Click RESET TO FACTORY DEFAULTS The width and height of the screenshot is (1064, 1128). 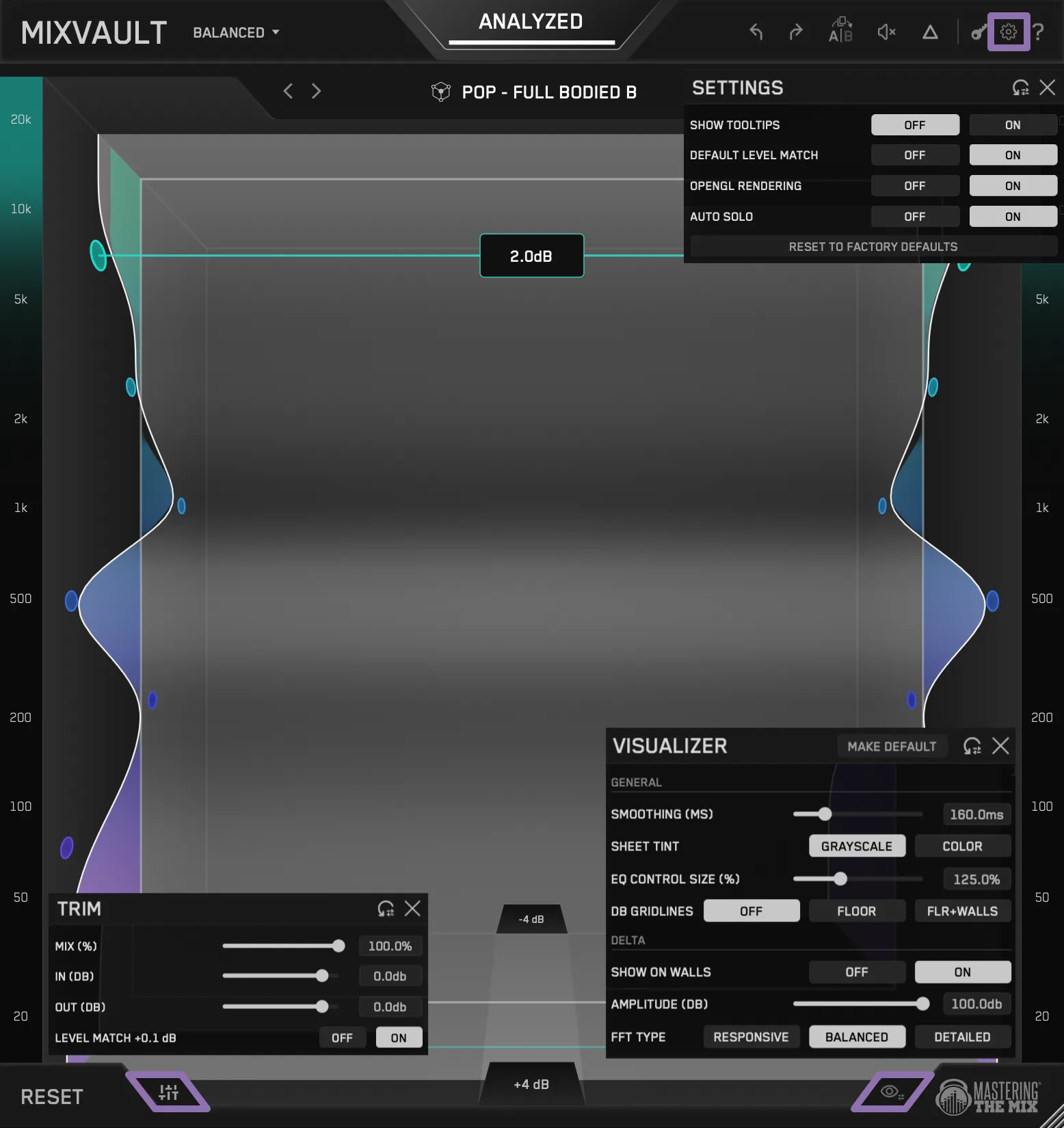[873, 247]
